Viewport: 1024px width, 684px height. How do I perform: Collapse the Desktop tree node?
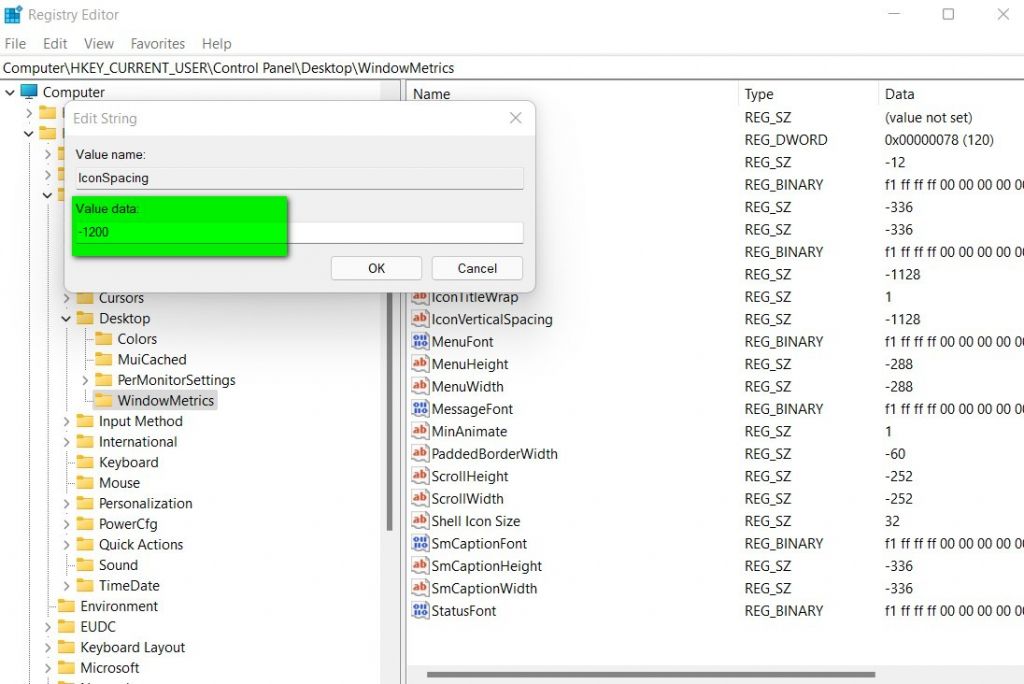67,319
